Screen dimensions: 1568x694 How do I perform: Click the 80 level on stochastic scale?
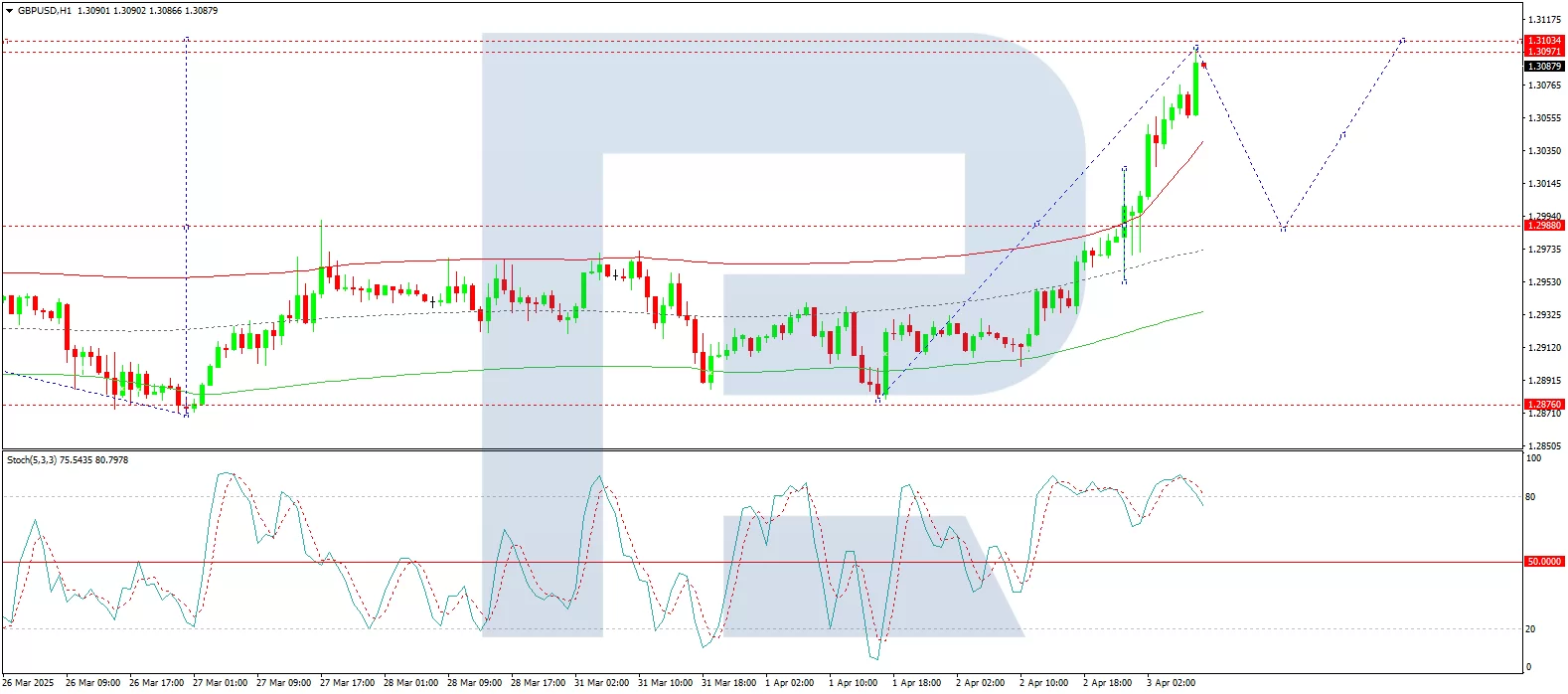pos(1530,497)
